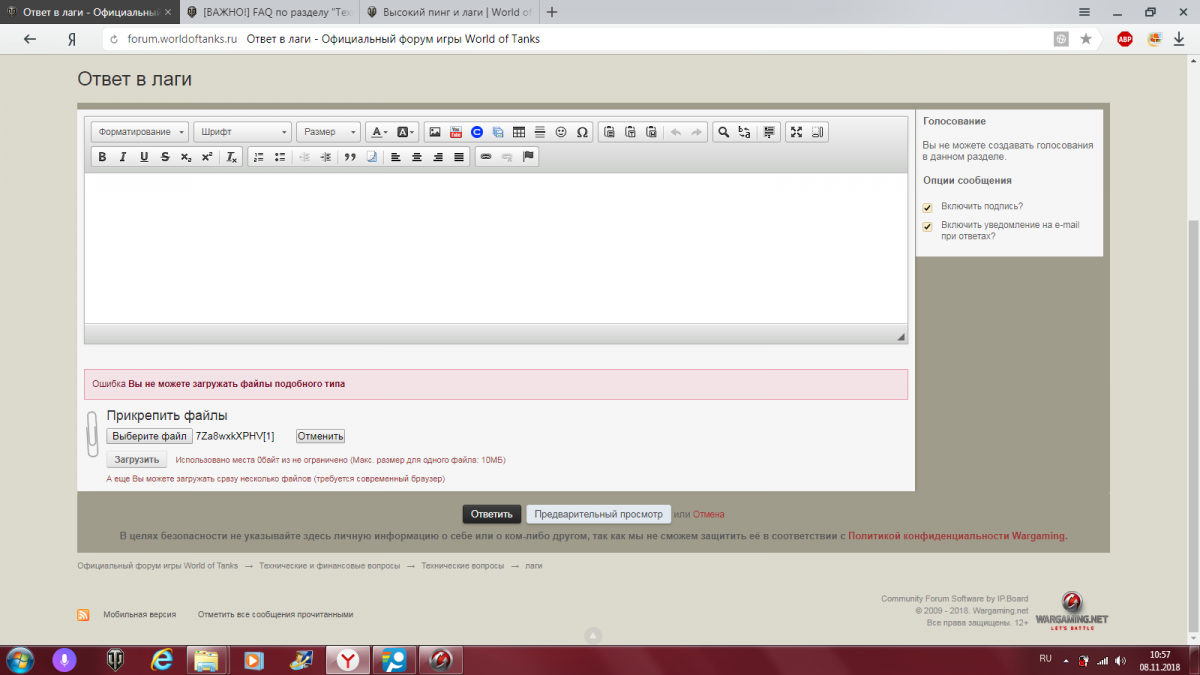Screen dimensions: 1200x675
Task: Open 'Форматирование' dropdown
Action: [139, 132]
